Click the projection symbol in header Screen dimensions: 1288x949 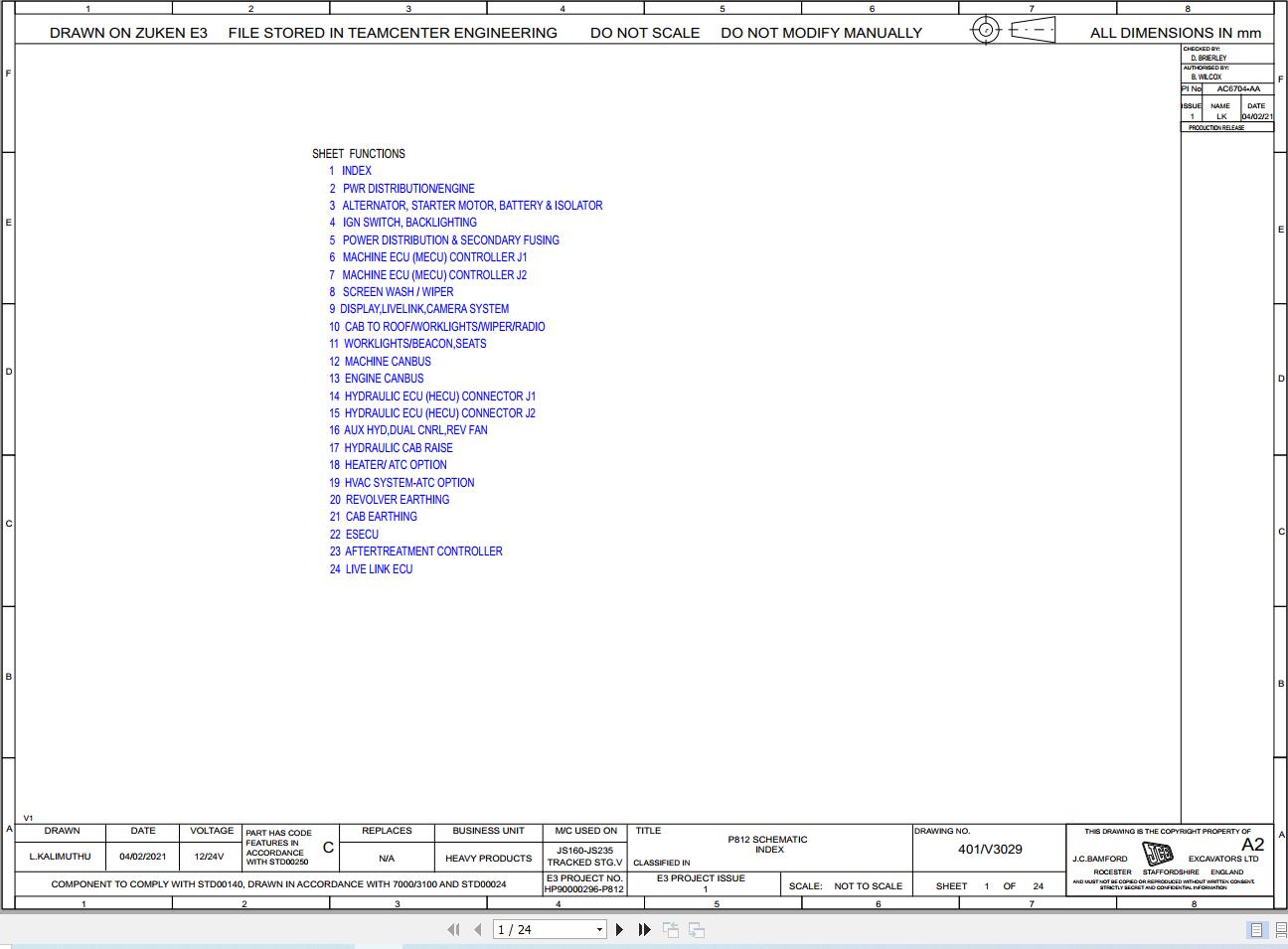tap(1013, 30)
